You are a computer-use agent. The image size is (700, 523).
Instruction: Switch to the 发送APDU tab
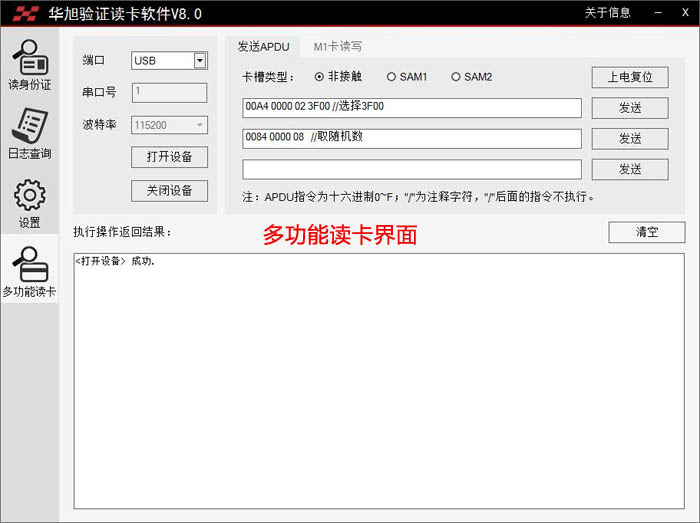click(x=263, y=46)
